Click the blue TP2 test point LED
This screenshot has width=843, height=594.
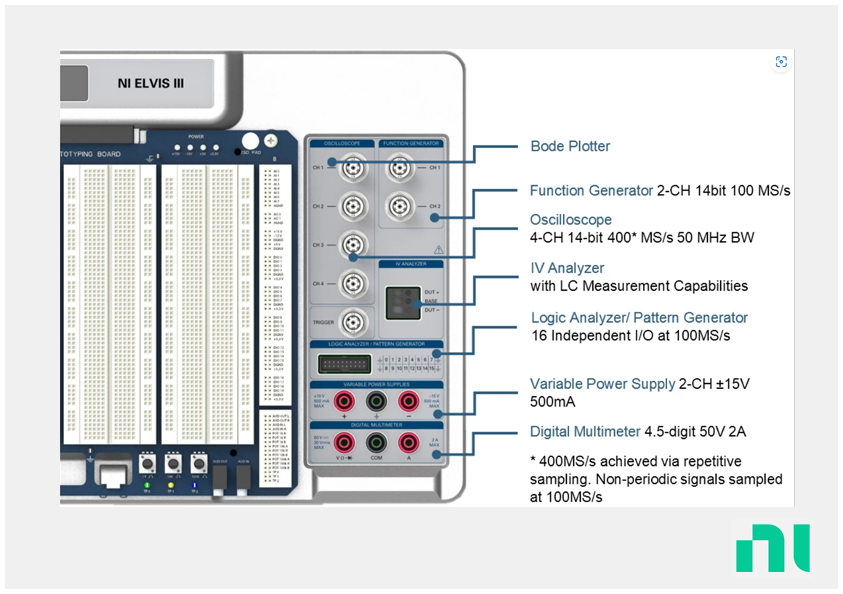pos(195,485)
